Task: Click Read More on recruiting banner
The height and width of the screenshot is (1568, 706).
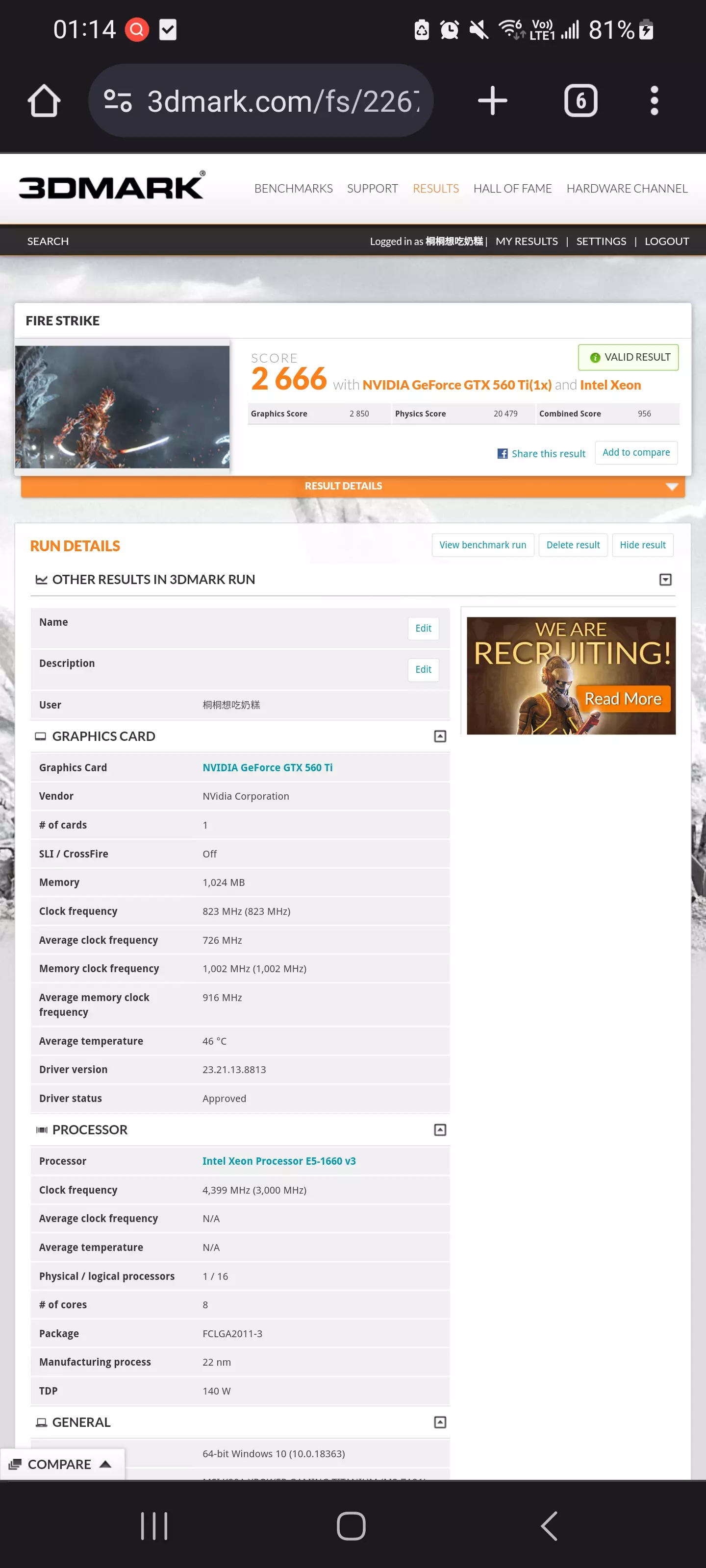Action: coord(623,699)
